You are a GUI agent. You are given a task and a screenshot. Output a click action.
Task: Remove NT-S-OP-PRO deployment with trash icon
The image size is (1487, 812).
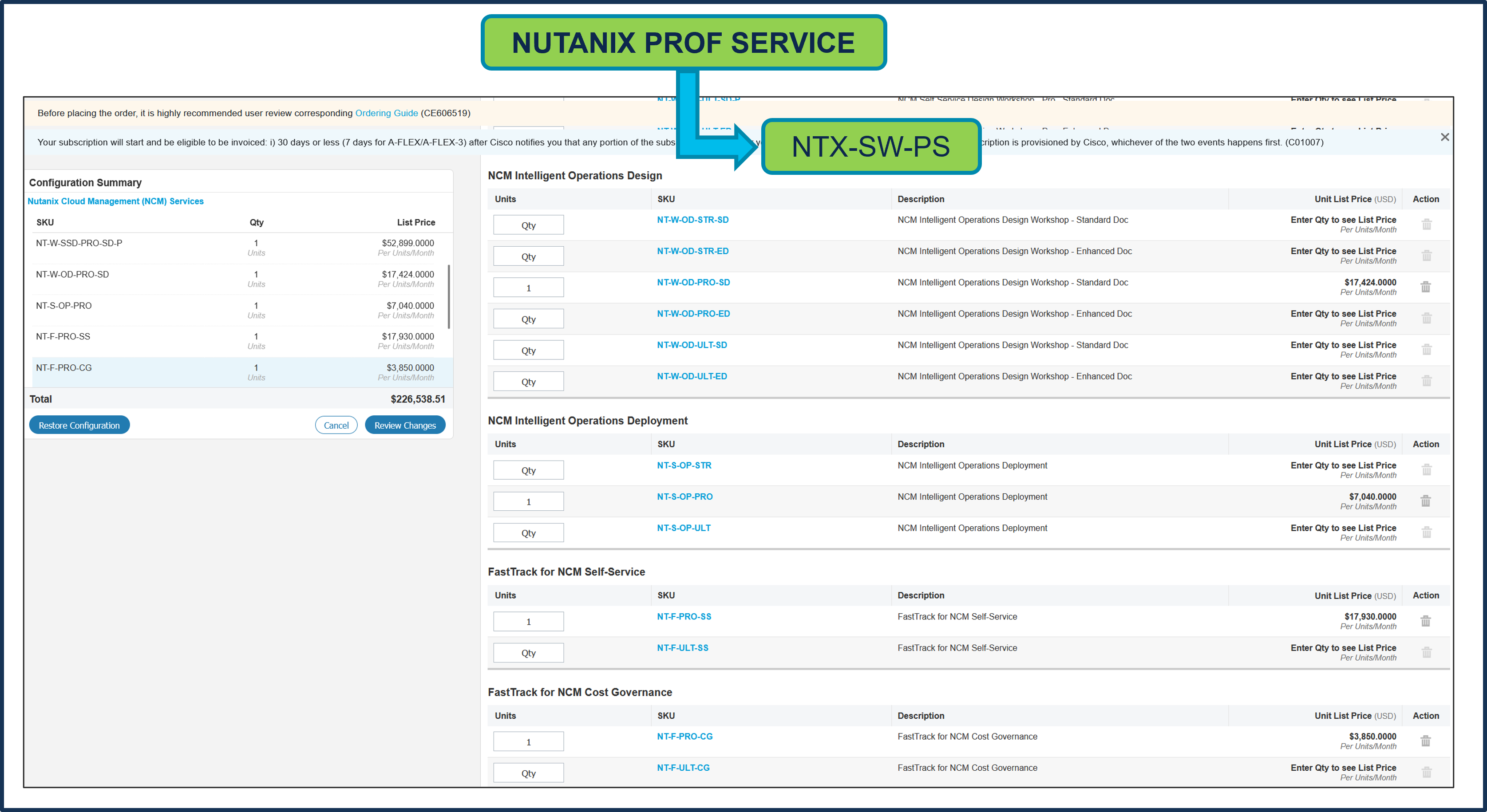(x=1426, y=501)
